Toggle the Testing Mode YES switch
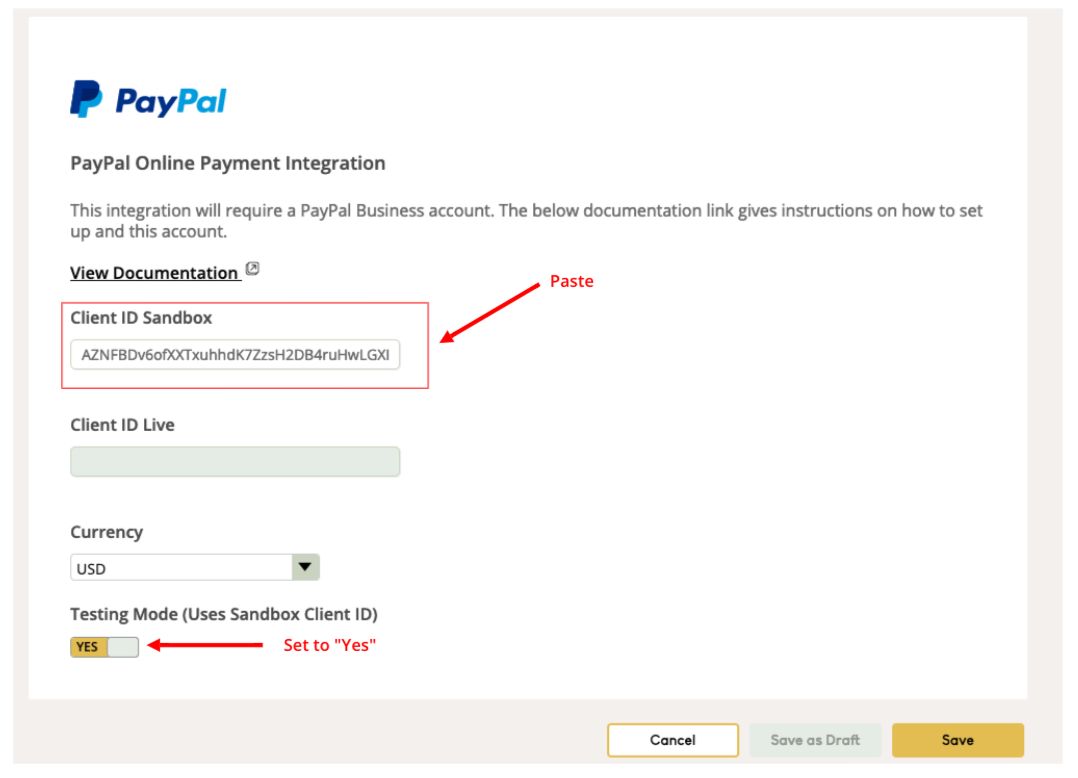The image size is (1078, 778). point(104,647)
